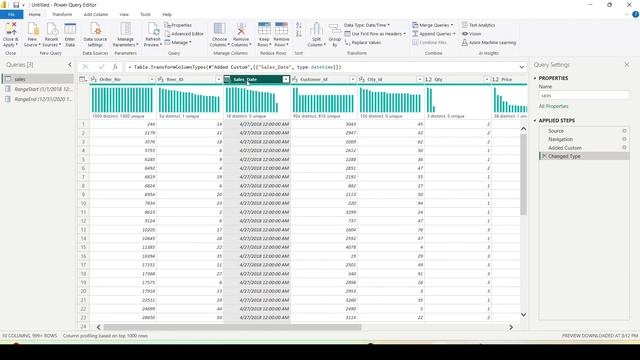Click the horizontal scrollbar of the data grid
Image resolution: width=640 pixels, height=360 pixels.
232,327
